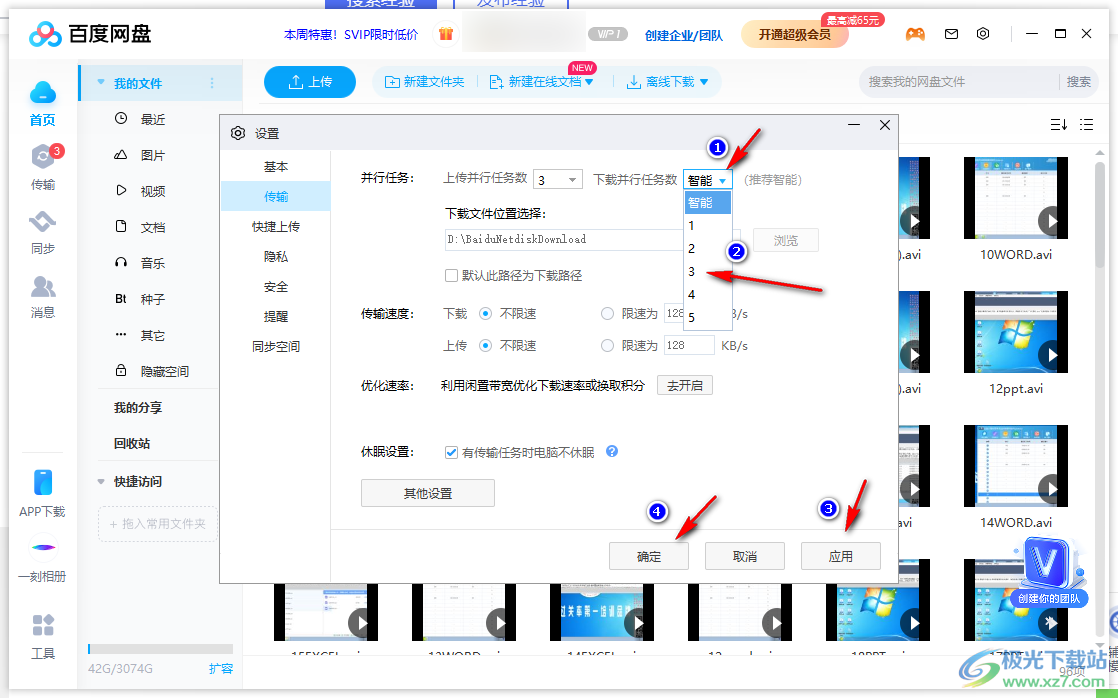Open the 传输 transfer sidebar icon
This screenshot has width=1118, height=698.
[43, 157]
